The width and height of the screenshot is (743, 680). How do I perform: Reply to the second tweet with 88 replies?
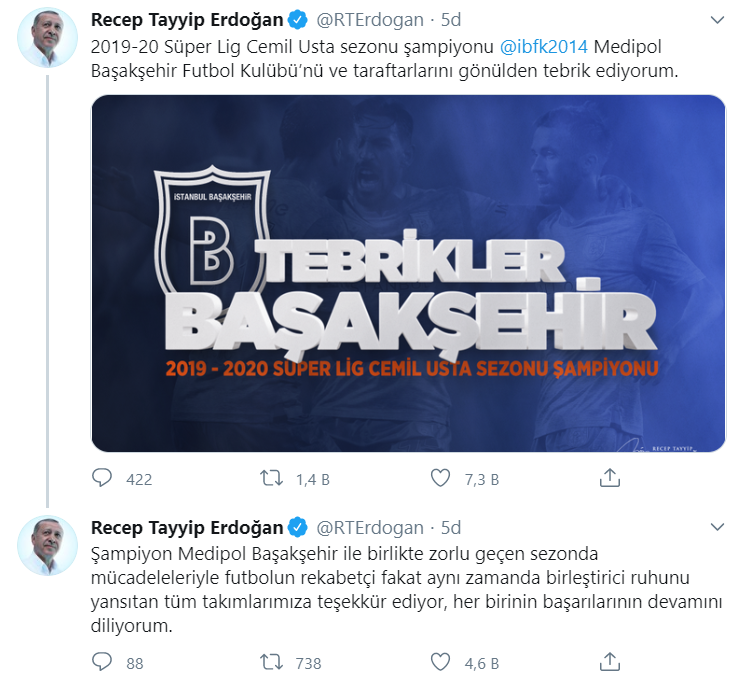tap(102, 662)
